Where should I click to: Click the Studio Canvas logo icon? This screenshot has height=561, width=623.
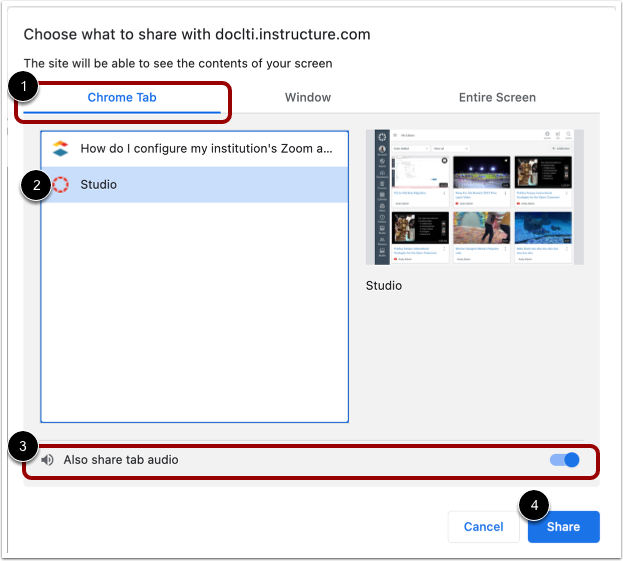[x=60, y=185]
